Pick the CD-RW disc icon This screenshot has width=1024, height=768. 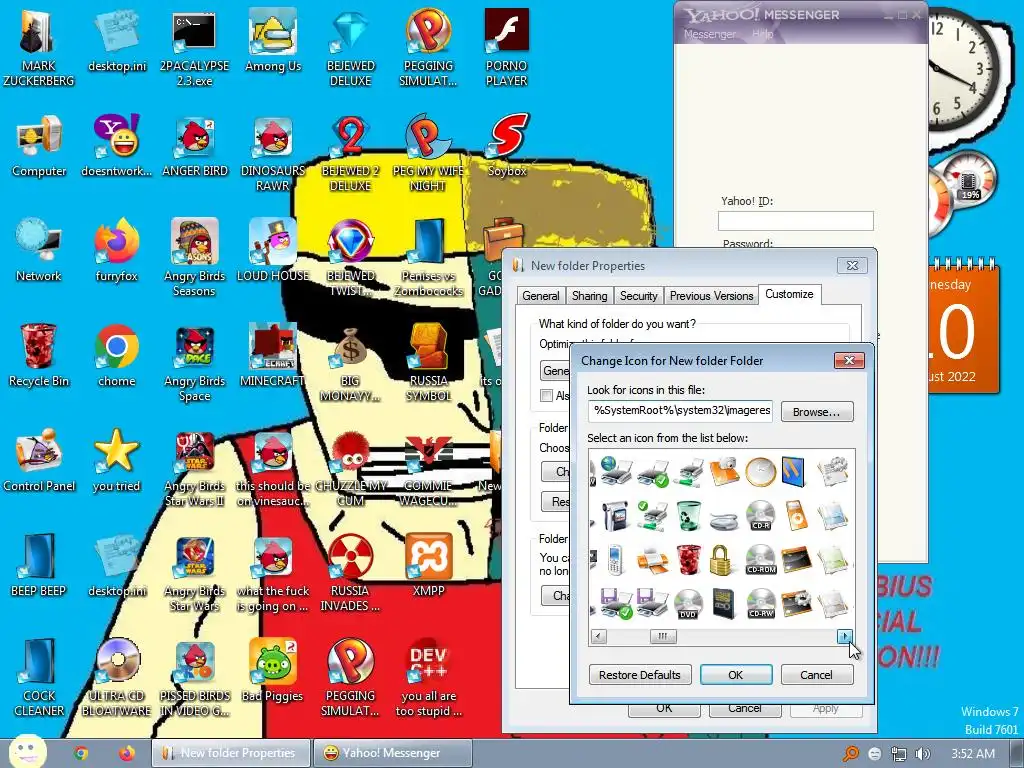pyautogui.click(x=760, y=603)
